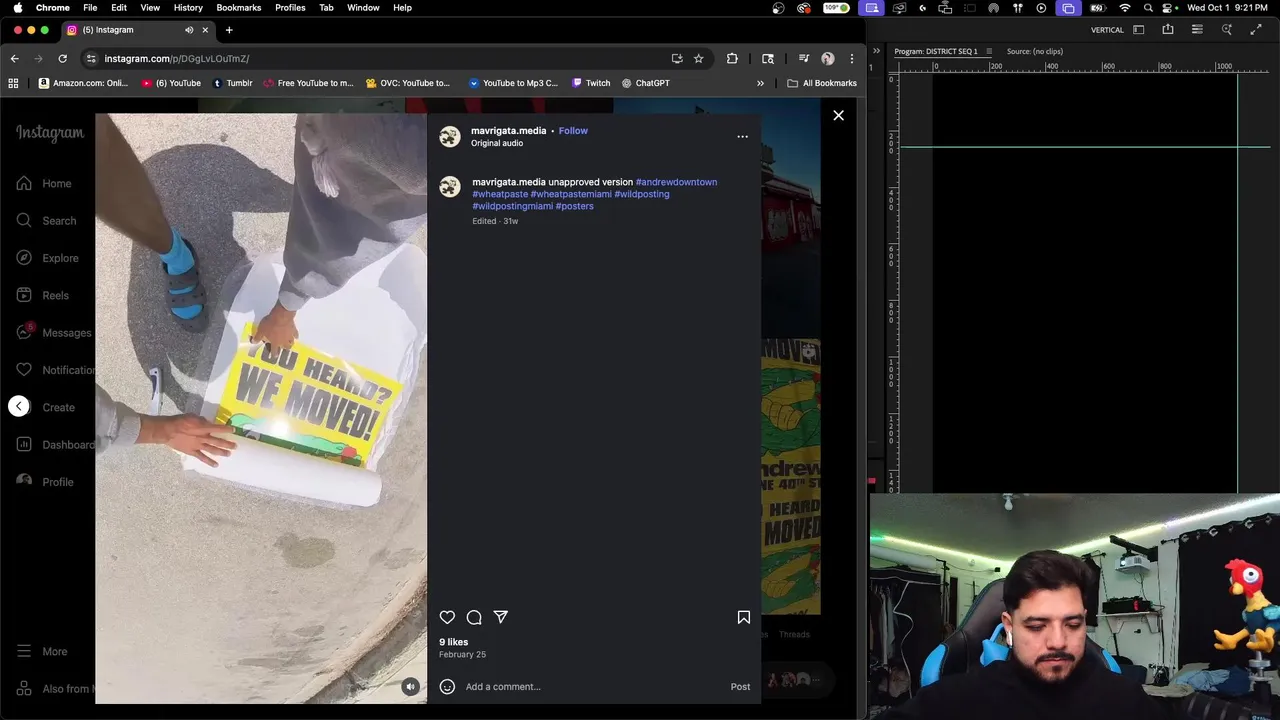Viewport: 1280px width, 720px height.
Task: Open the (6) YouTube bookmark
Action: pos(171,83)
